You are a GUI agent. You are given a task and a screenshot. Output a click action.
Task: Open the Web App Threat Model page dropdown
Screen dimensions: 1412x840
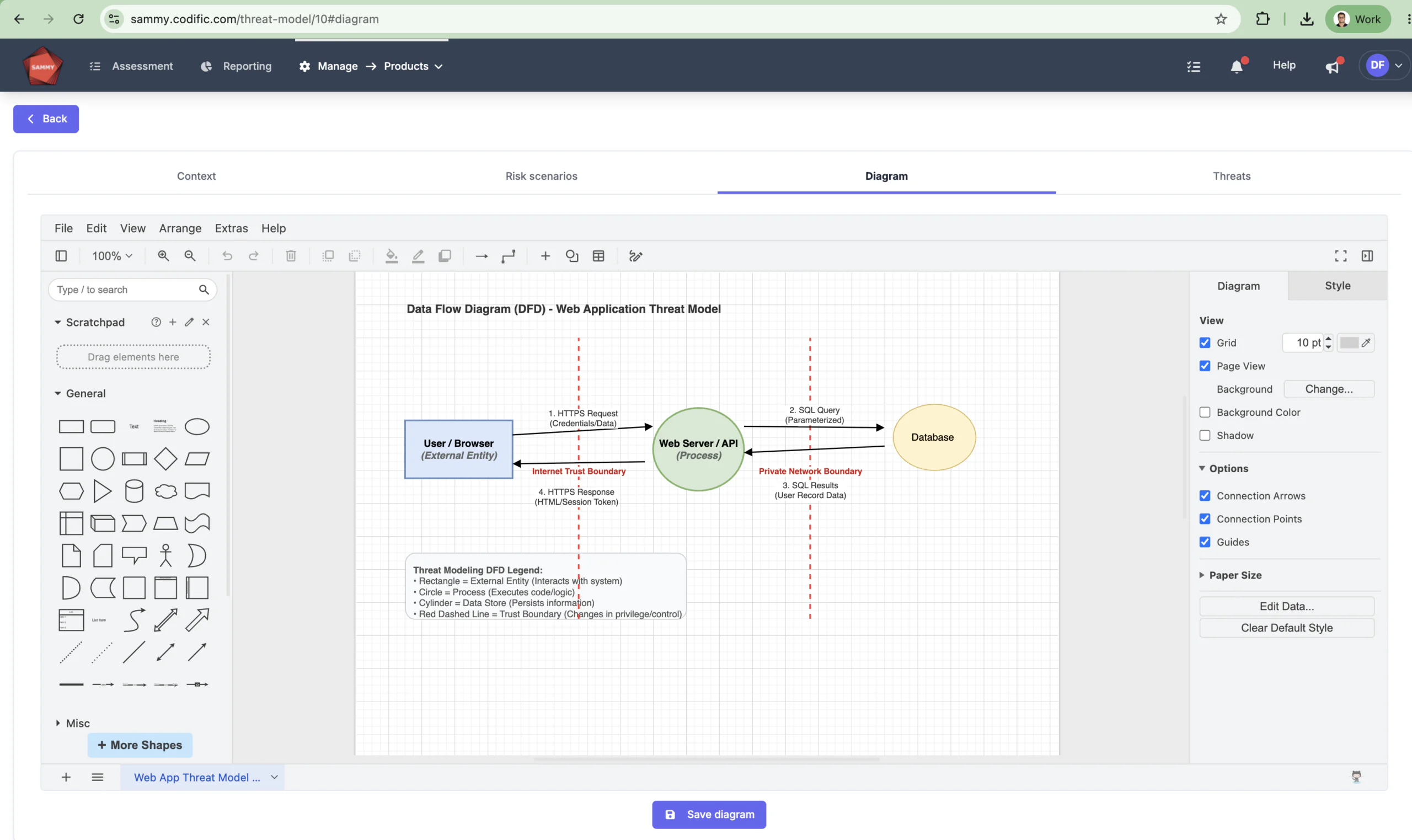click(x=275, y=777)
